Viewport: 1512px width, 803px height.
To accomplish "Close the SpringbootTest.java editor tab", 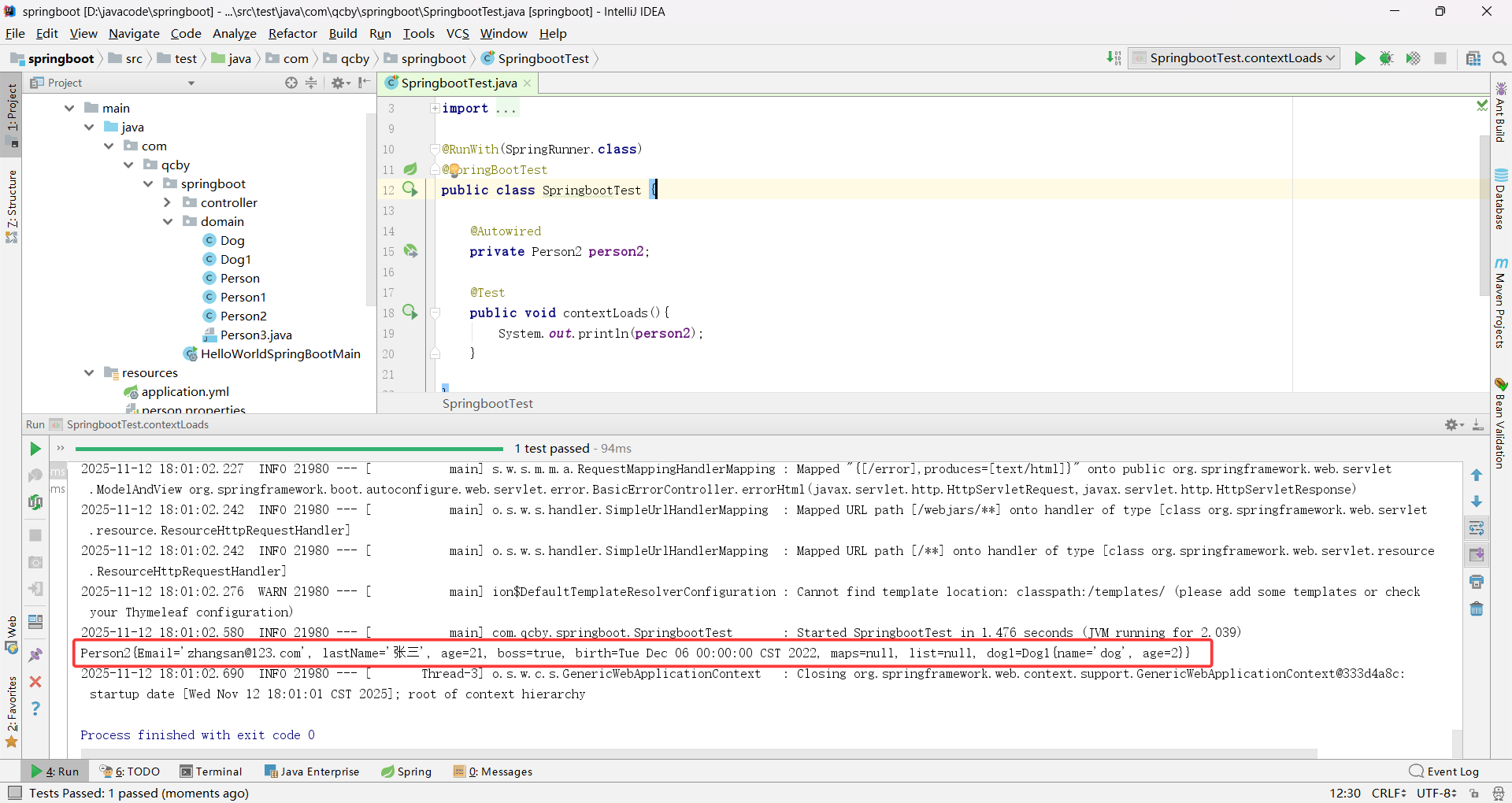I will 527,83.
